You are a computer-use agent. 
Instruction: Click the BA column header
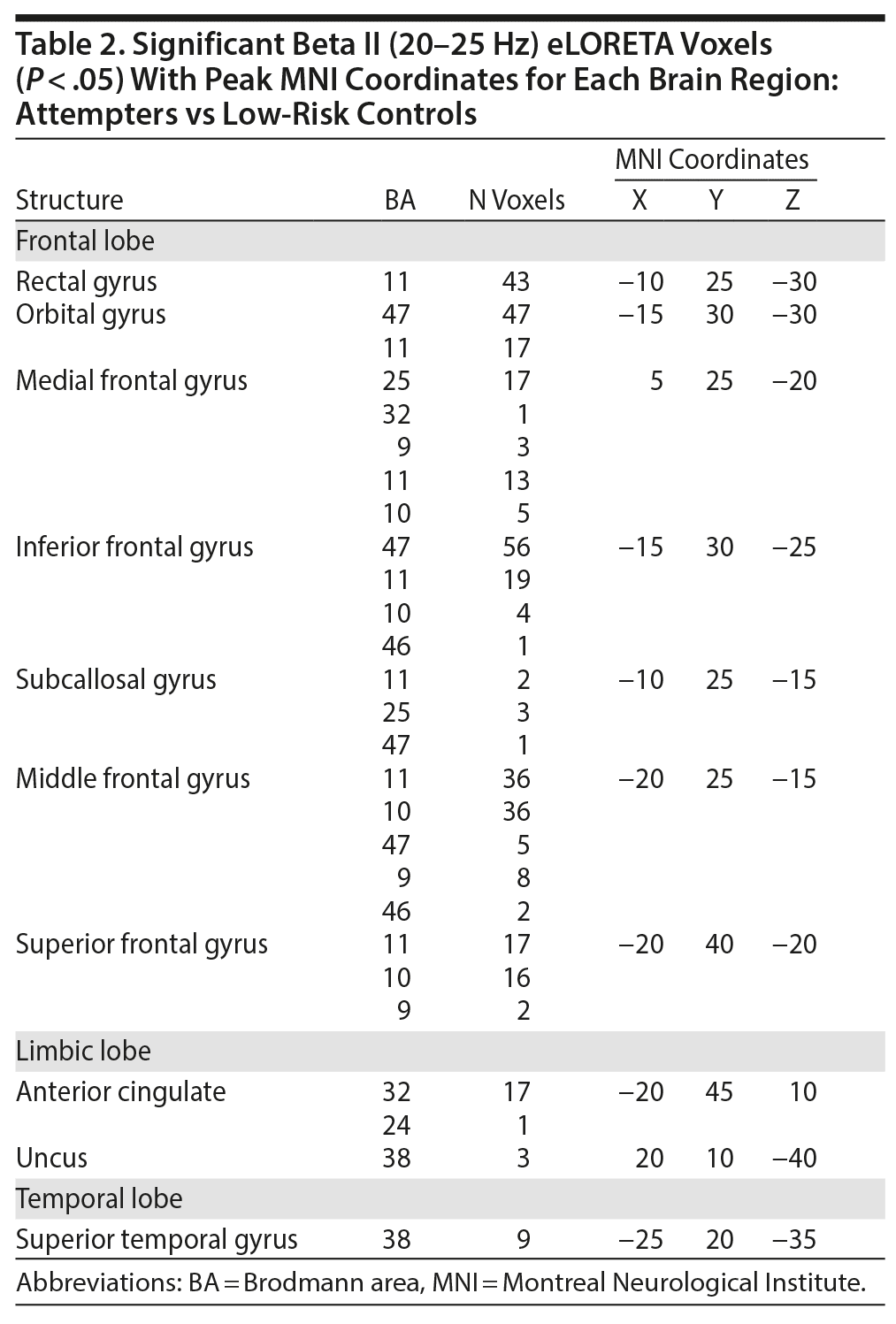[400, 200]
